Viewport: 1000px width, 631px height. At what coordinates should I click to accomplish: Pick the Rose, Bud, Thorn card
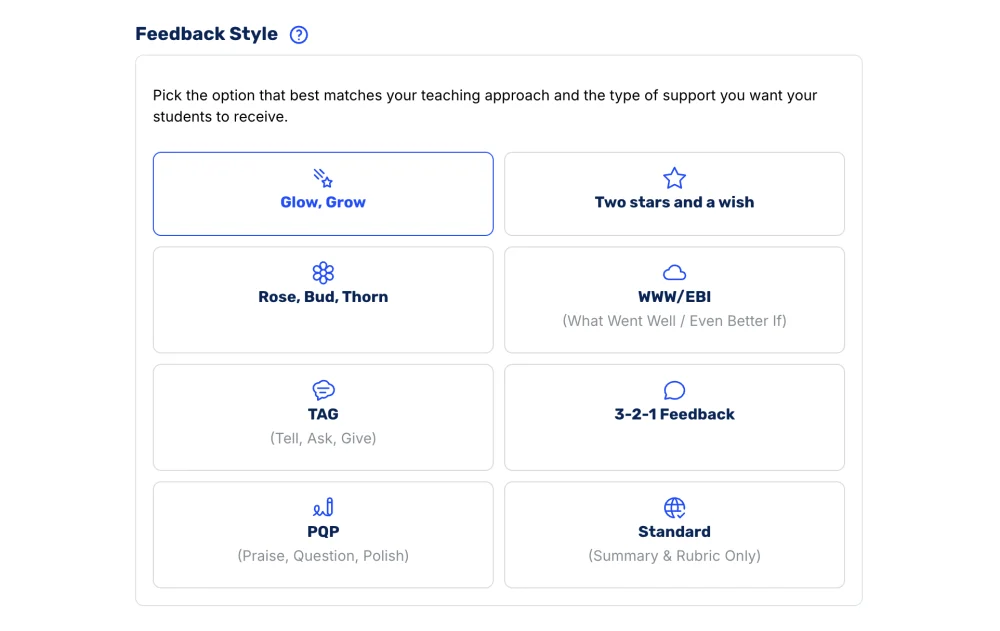323,300
